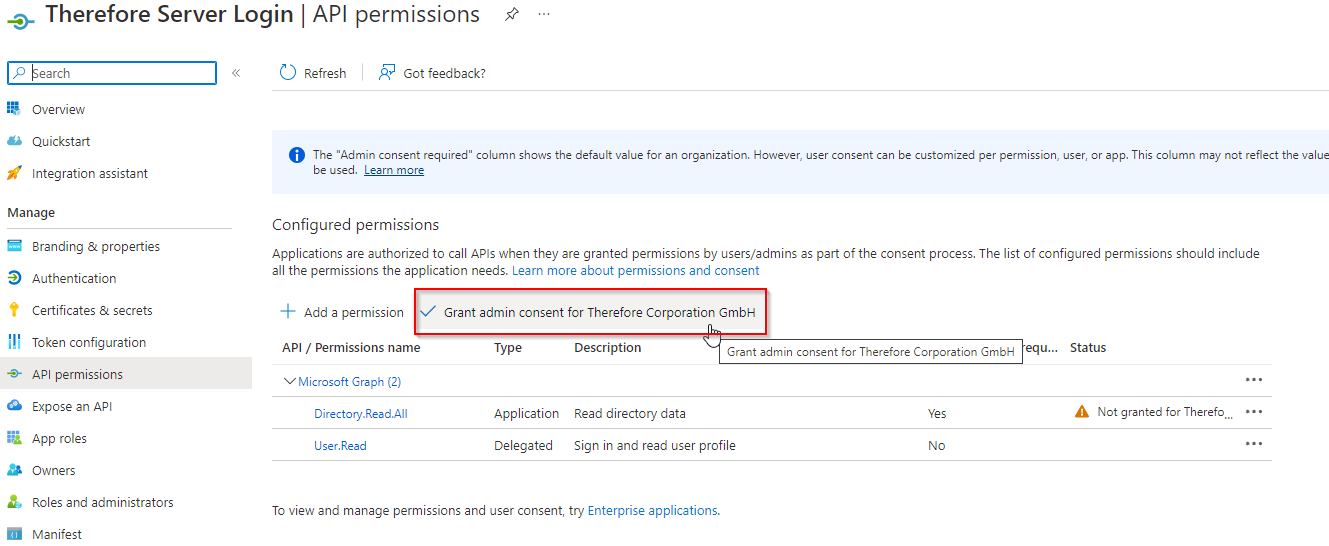
Task: Click Add a permission
Action: pos(342,312)
